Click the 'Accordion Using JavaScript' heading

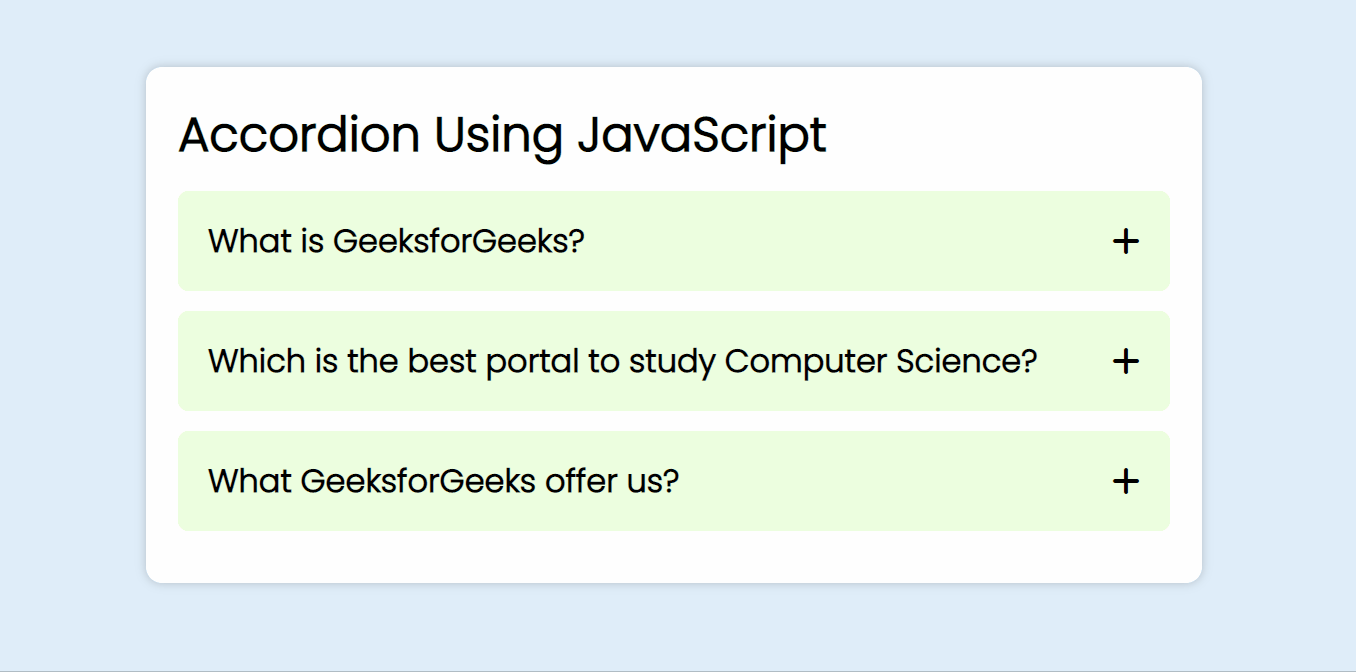click(x=501, y=135)
